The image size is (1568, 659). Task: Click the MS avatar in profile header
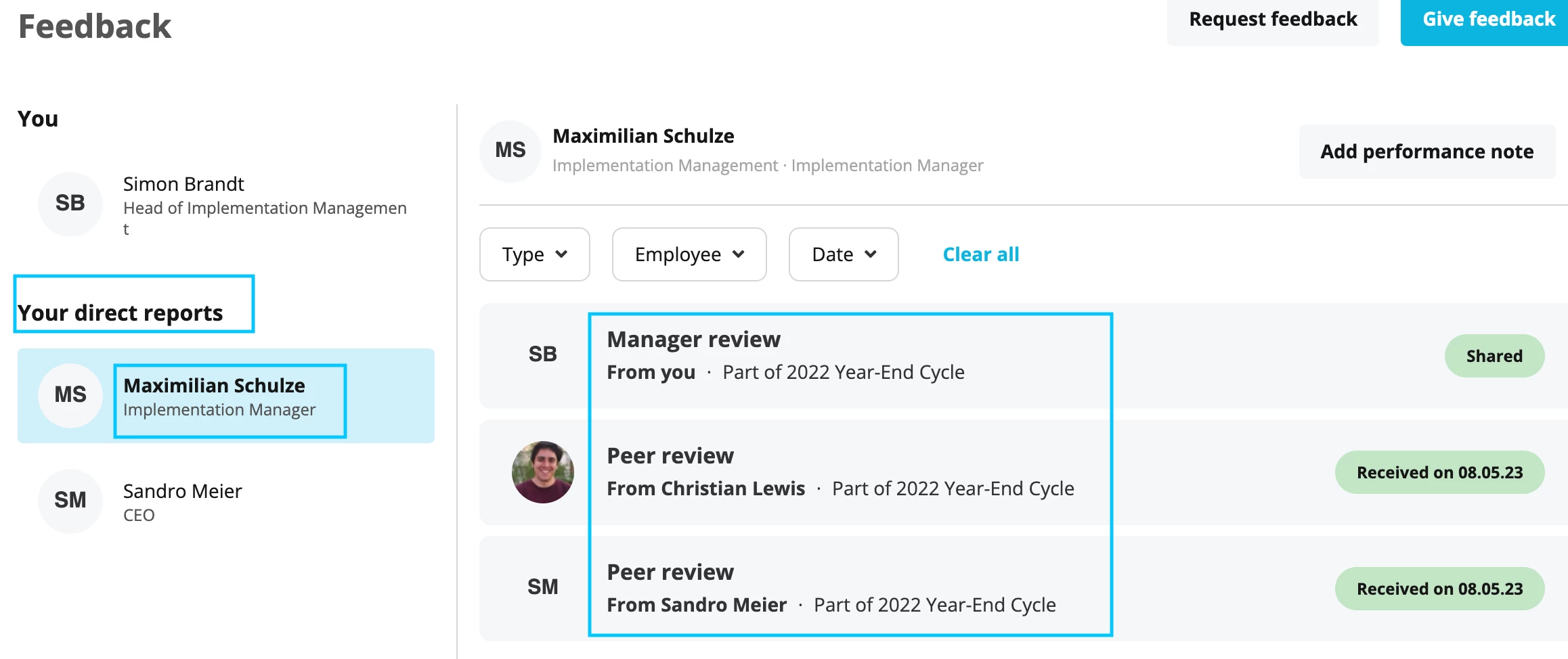(510, 151)
